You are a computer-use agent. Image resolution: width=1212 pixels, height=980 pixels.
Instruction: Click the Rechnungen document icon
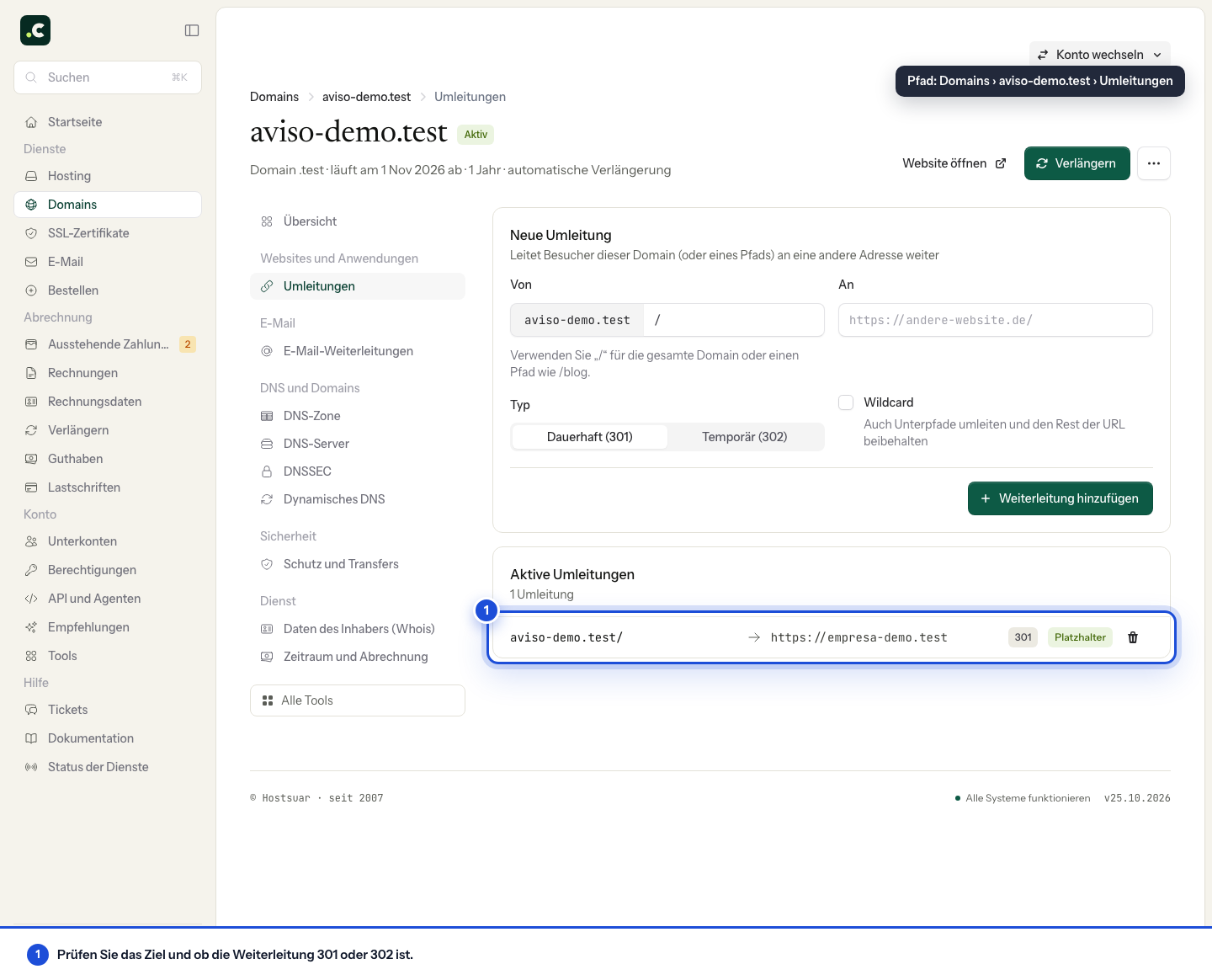coord(31,373)
